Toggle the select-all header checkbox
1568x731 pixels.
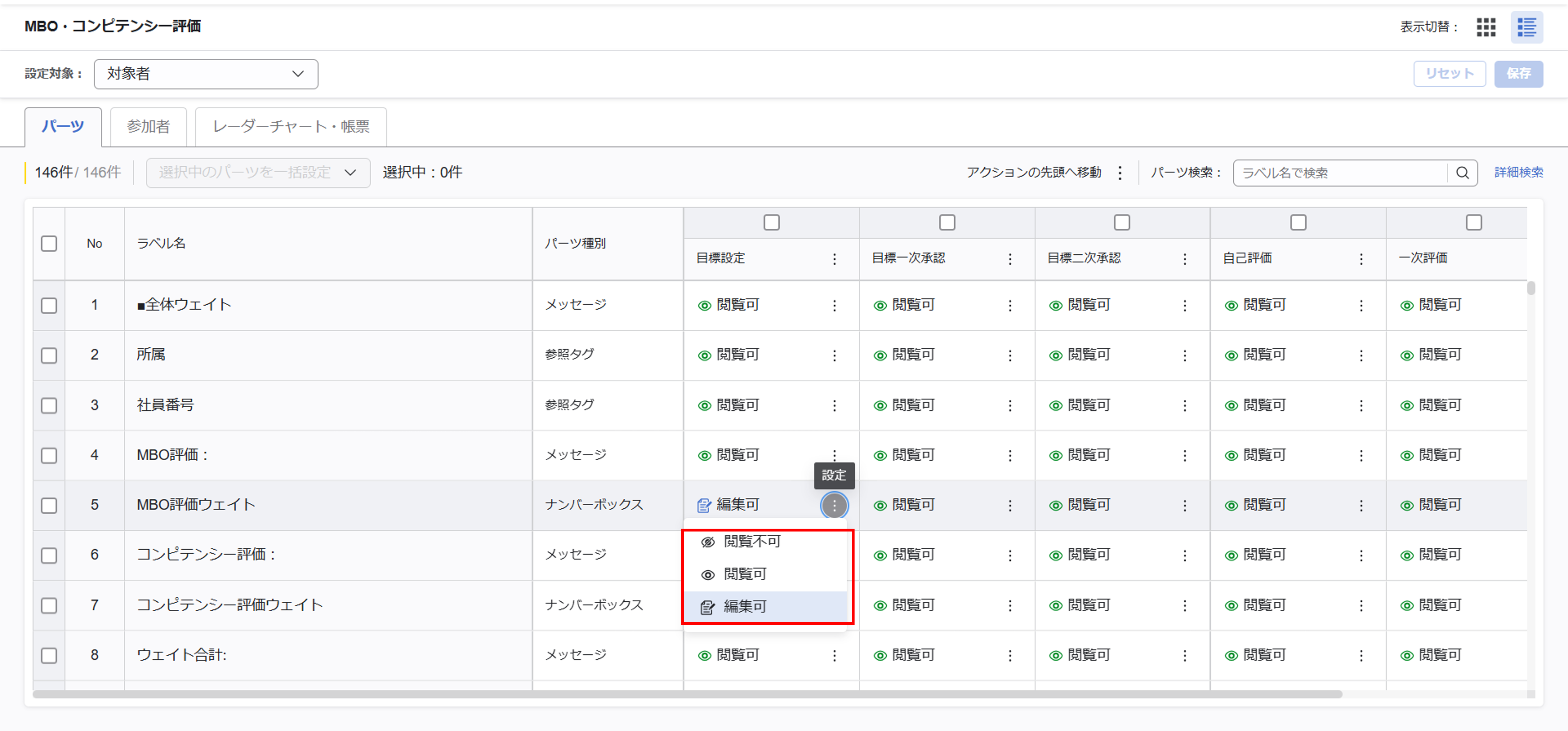point(49,243)
